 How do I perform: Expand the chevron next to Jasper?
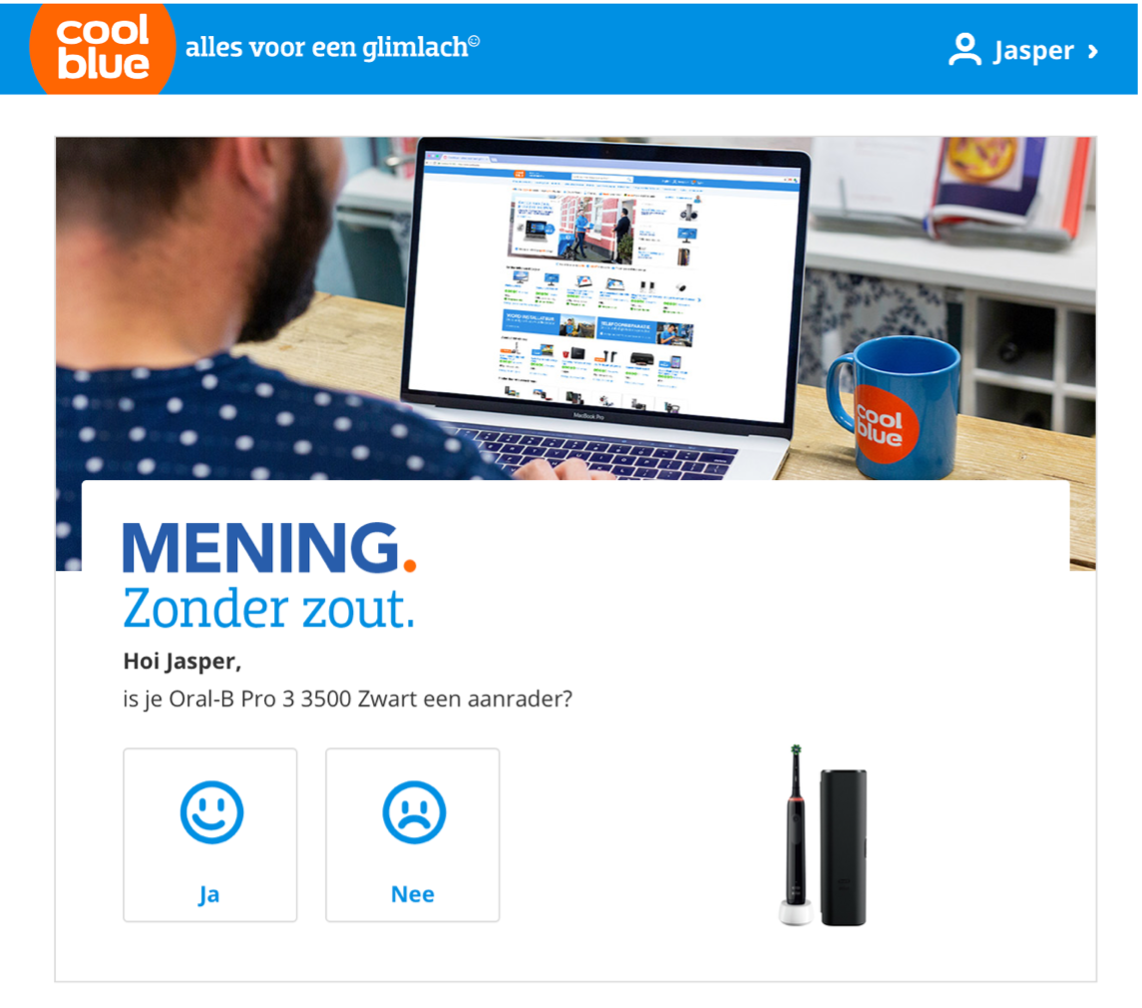pyautogui.click(x=1092, y=52)
